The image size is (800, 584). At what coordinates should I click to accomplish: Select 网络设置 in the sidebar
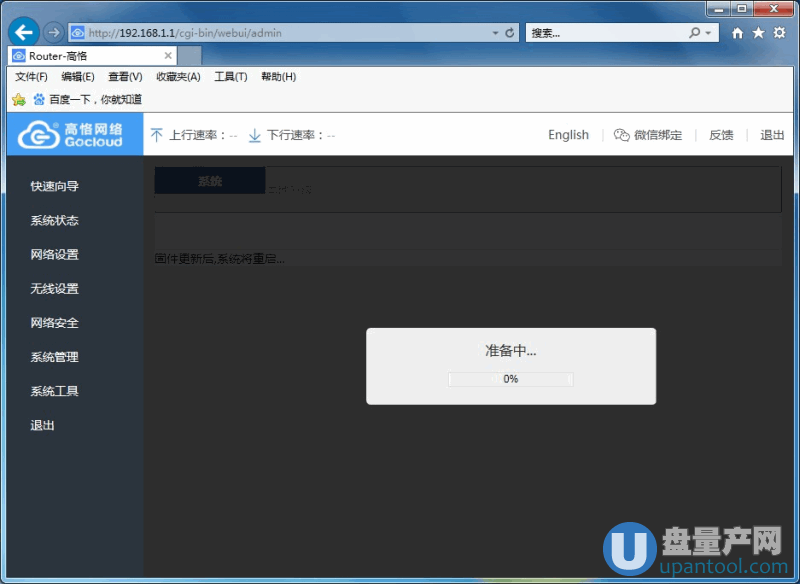(x=54, y=255)
